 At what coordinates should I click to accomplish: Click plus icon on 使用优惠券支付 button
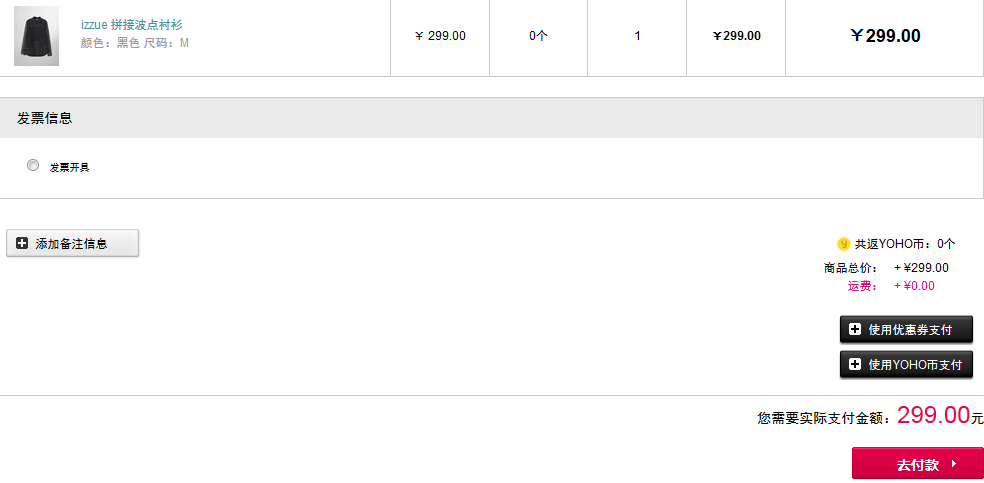pyautogui.click(x=855, y=329)
